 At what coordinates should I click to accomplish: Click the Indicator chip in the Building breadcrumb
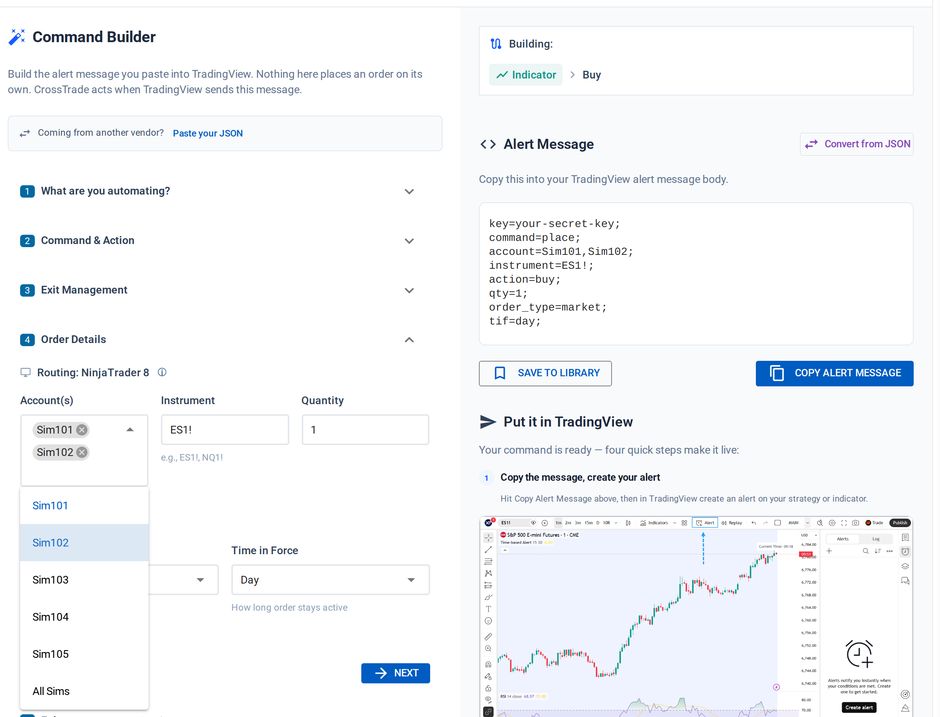point(526,75)
